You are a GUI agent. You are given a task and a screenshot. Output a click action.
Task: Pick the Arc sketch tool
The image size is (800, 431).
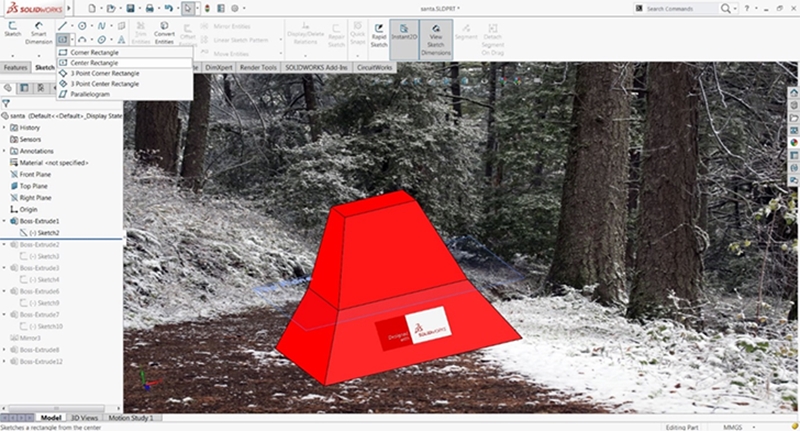pyautogui.click(x=82, y=39)
